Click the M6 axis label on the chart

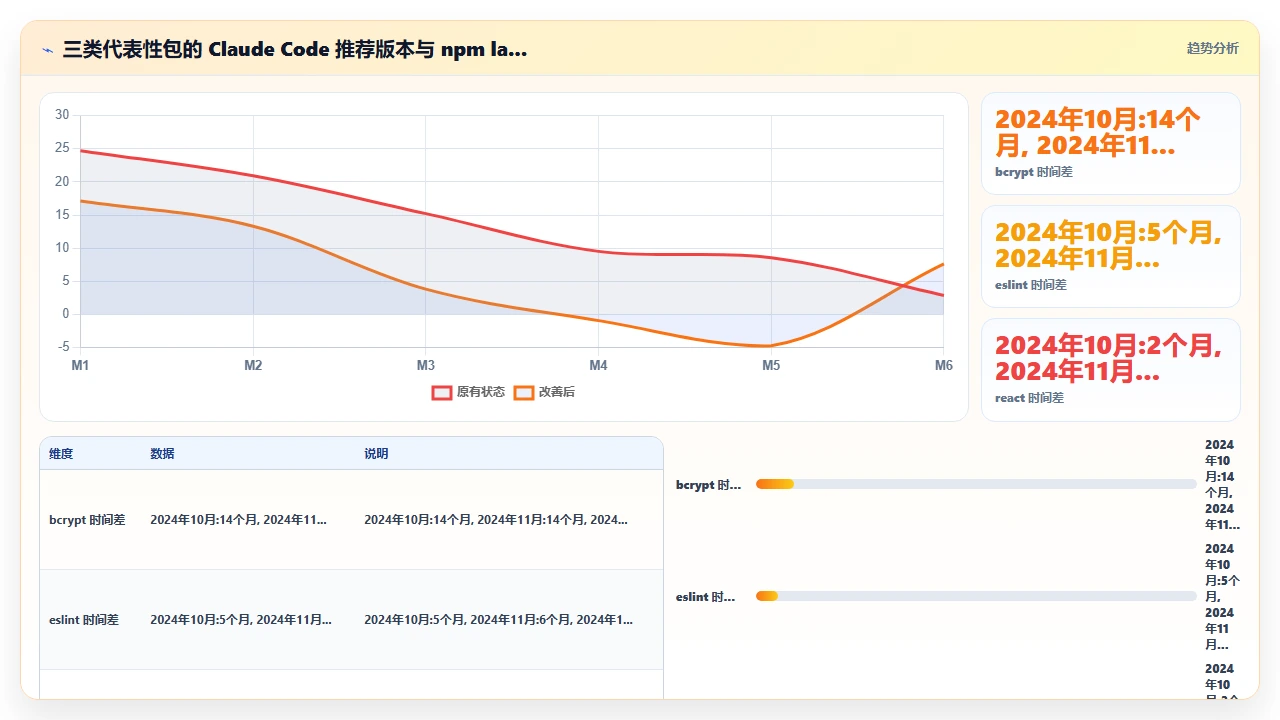944,366
